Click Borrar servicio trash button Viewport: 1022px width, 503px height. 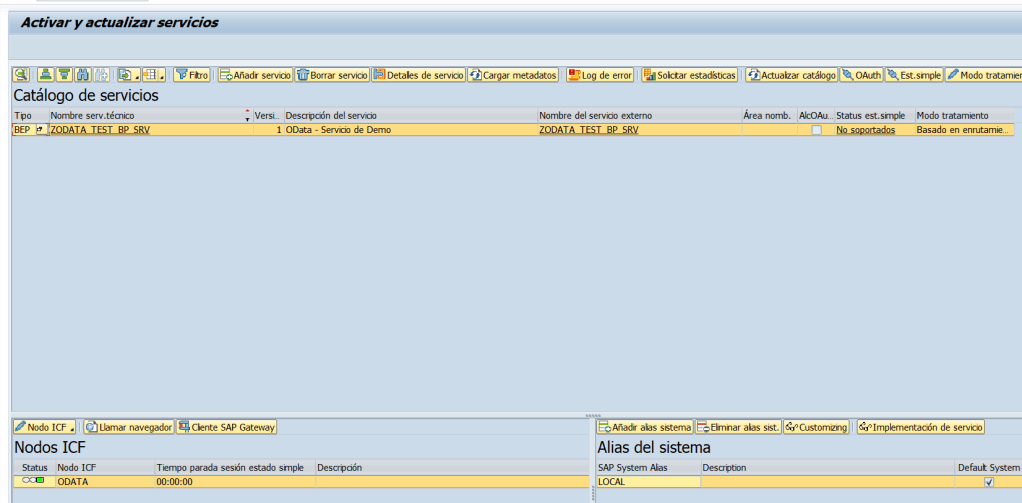(333, 75)
